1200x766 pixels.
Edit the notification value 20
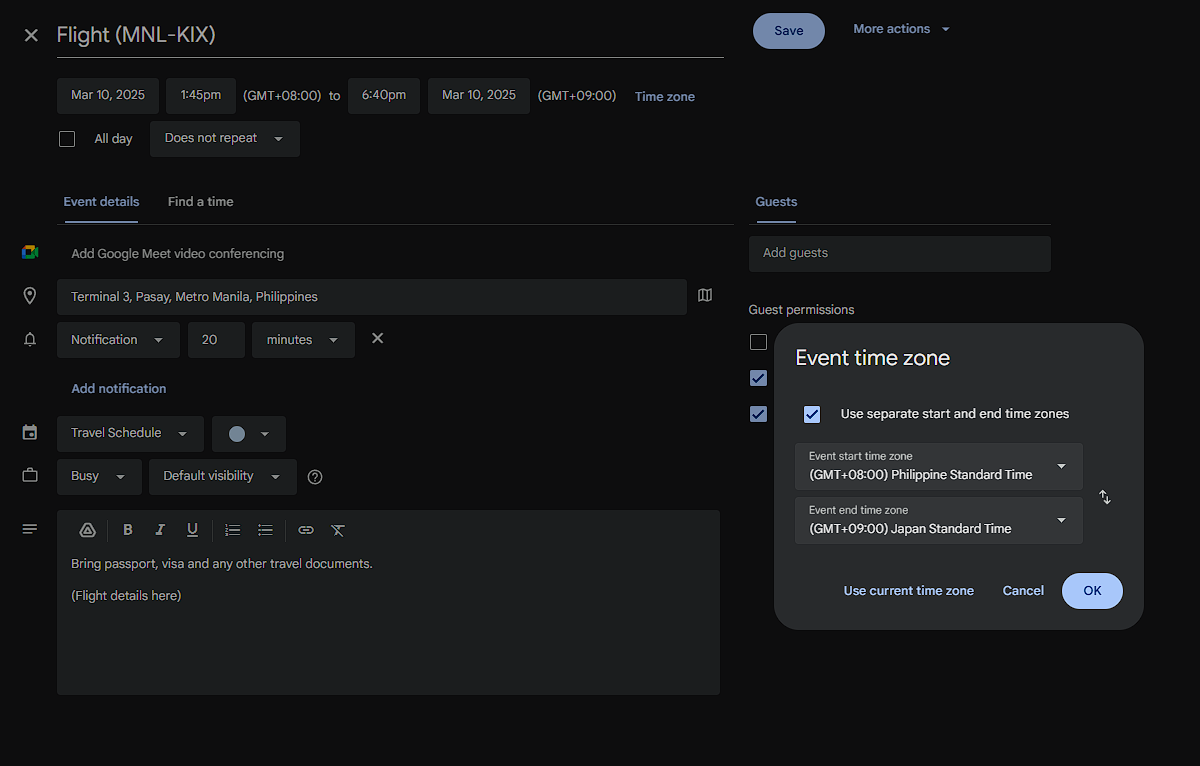216,340
